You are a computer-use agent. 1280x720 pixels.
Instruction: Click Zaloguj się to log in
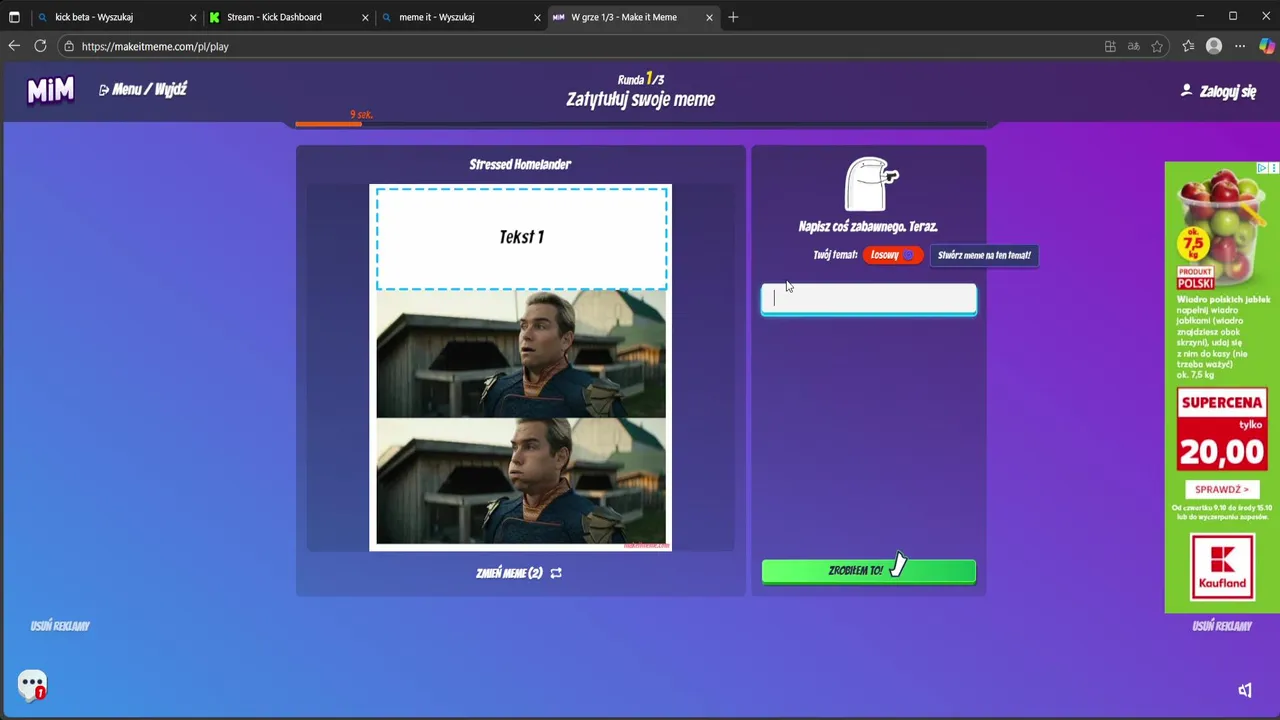pyautogui.click(x=1218, y=91)
